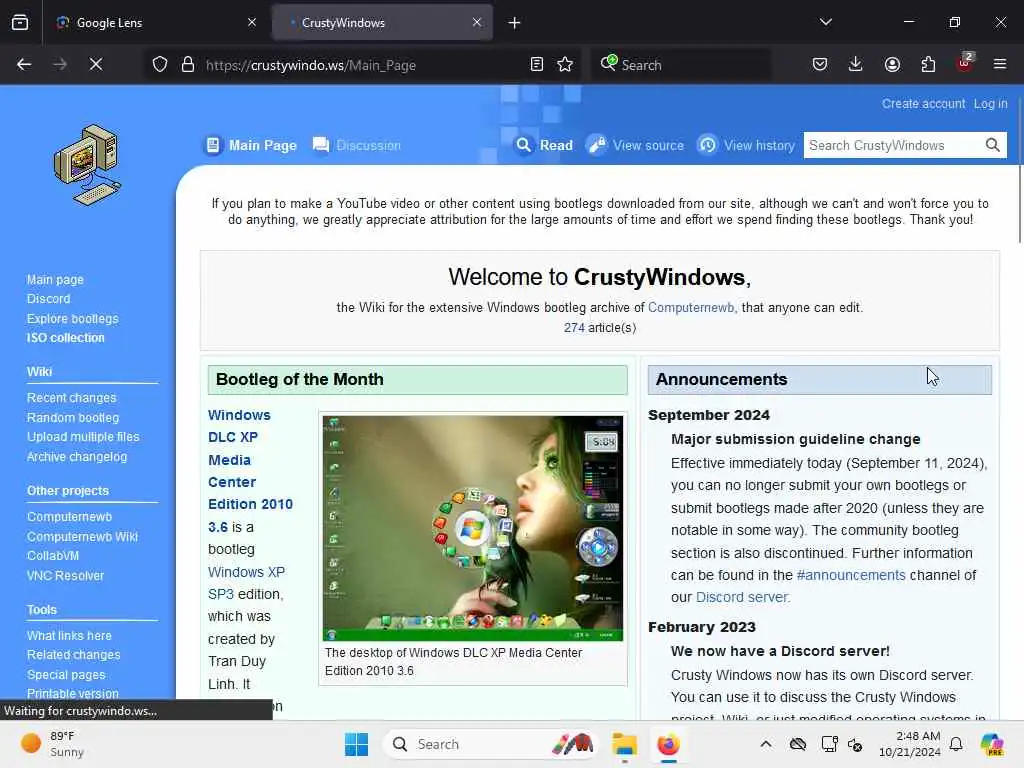Image resolution: width=1024 pixels, height=768 pixels.
Task: Open View source tab
Action: (x=635, y=145)
